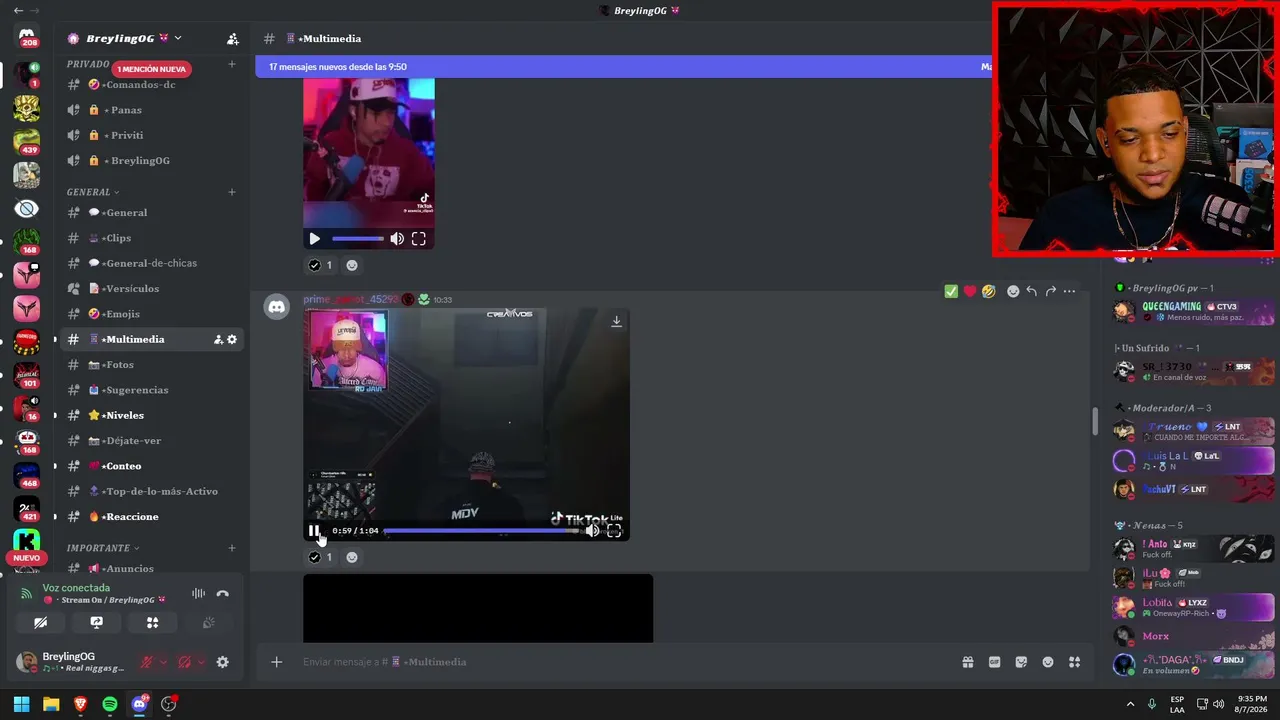Viewport: 1280px width, 720px height.
Task: Collapse the GENERAL category
Action: pyautogui.click(x=93, y=192)
